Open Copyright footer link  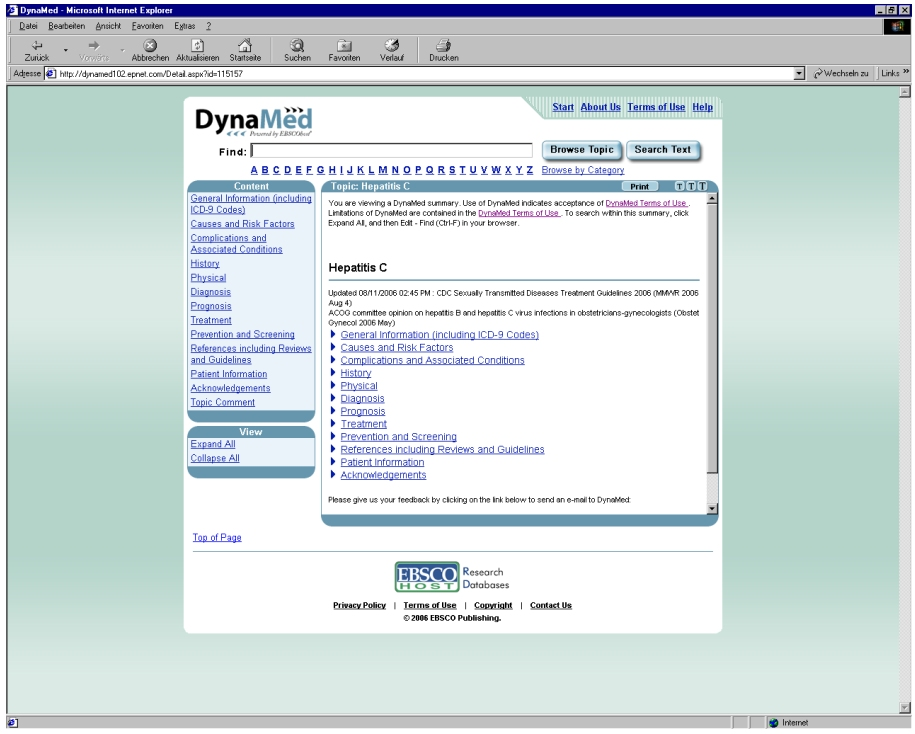pyautogui.click(x=493, y=605)
